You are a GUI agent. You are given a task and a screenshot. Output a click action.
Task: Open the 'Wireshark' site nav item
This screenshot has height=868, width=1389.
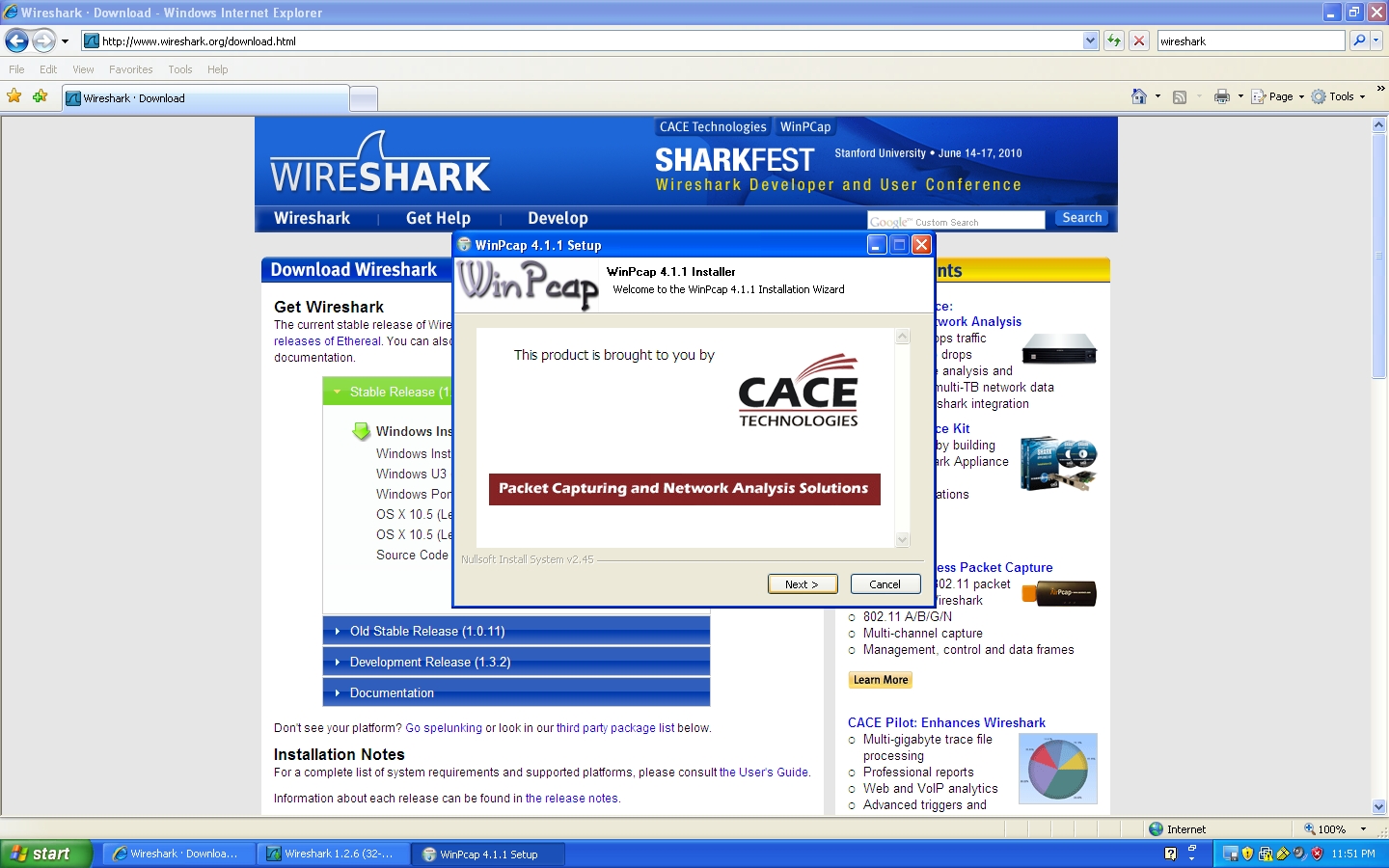pyautogui.click(x=312, y=218)
